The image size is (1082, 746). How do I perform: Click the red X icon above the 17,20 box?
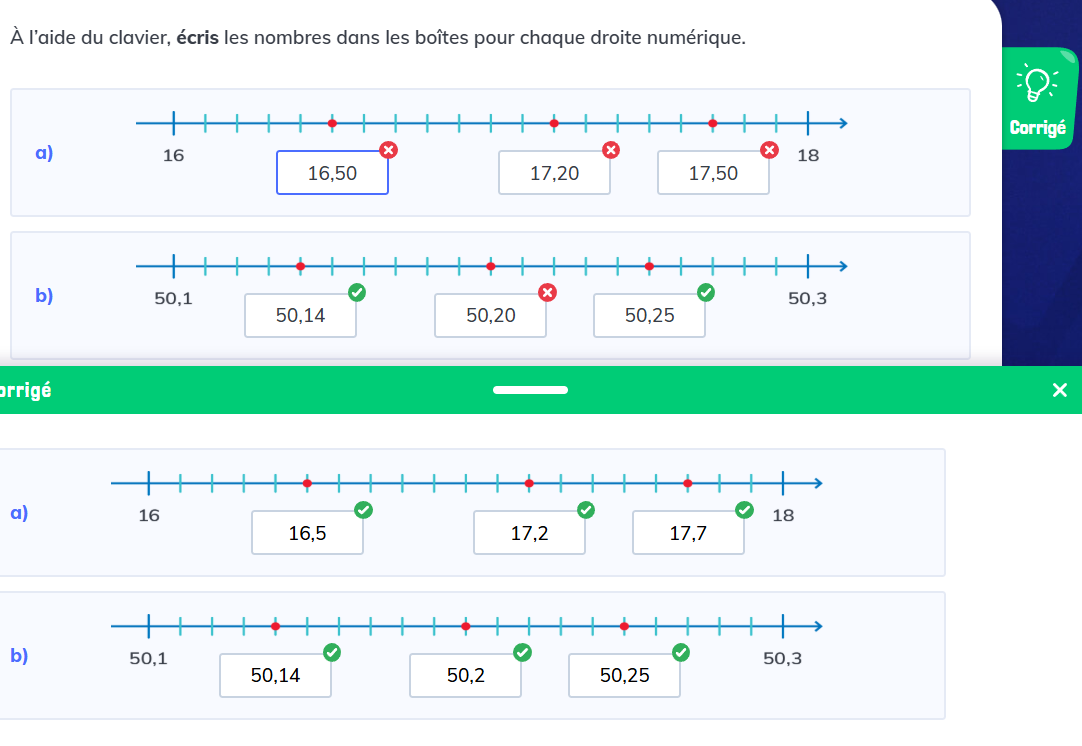[610, 150]
